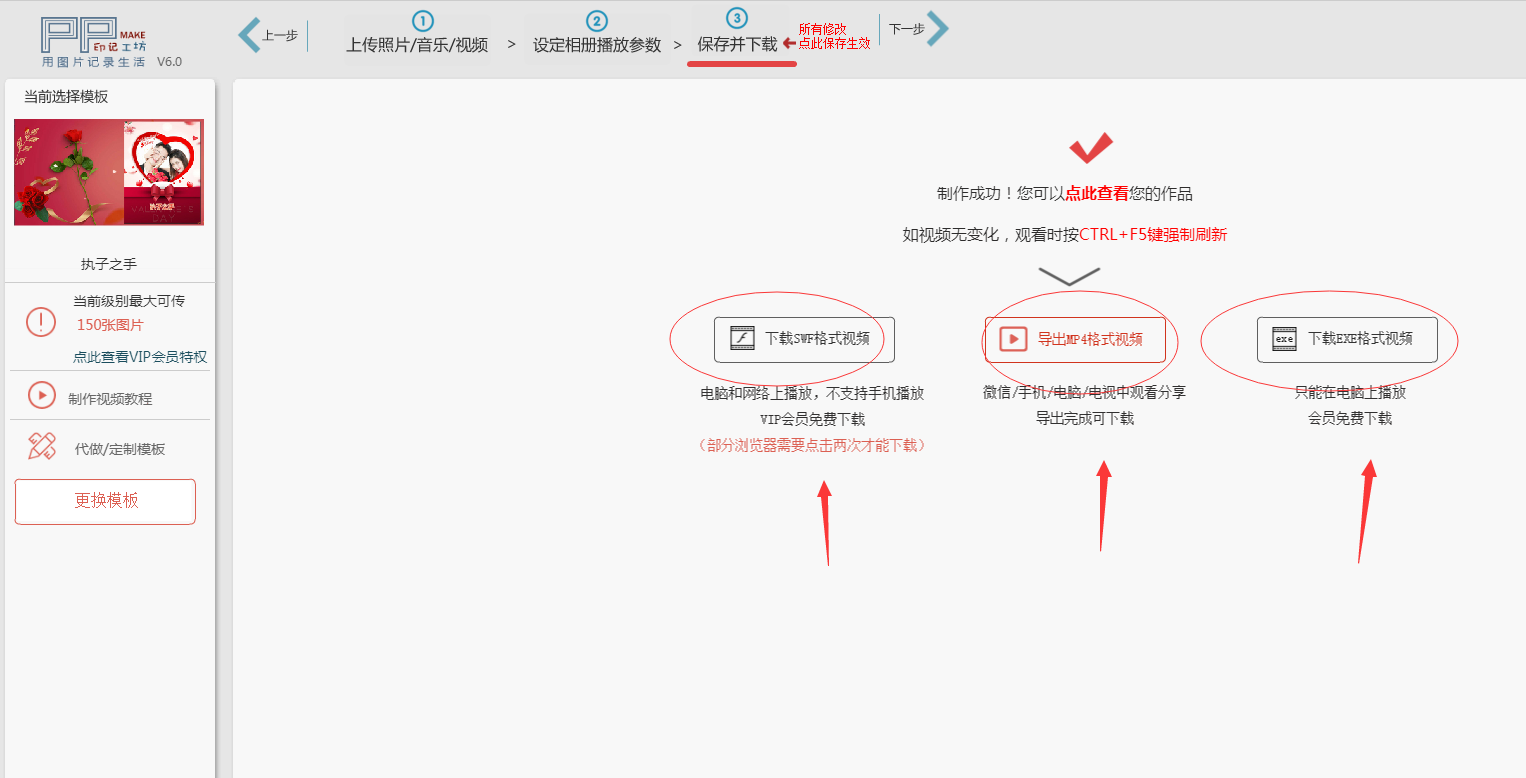The image size is (1526, 778).
Task: Open 点此查看VIP会员特权 link
Action: 140,357
